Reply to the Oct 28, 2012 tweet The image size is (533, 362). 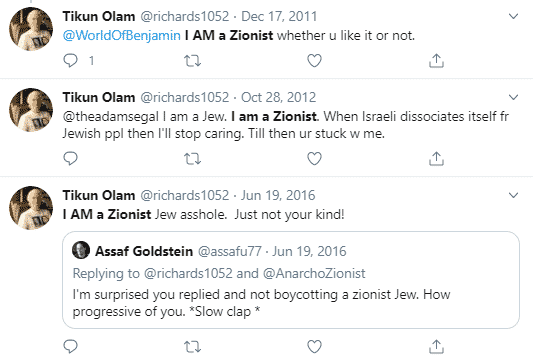pos(70,158)
